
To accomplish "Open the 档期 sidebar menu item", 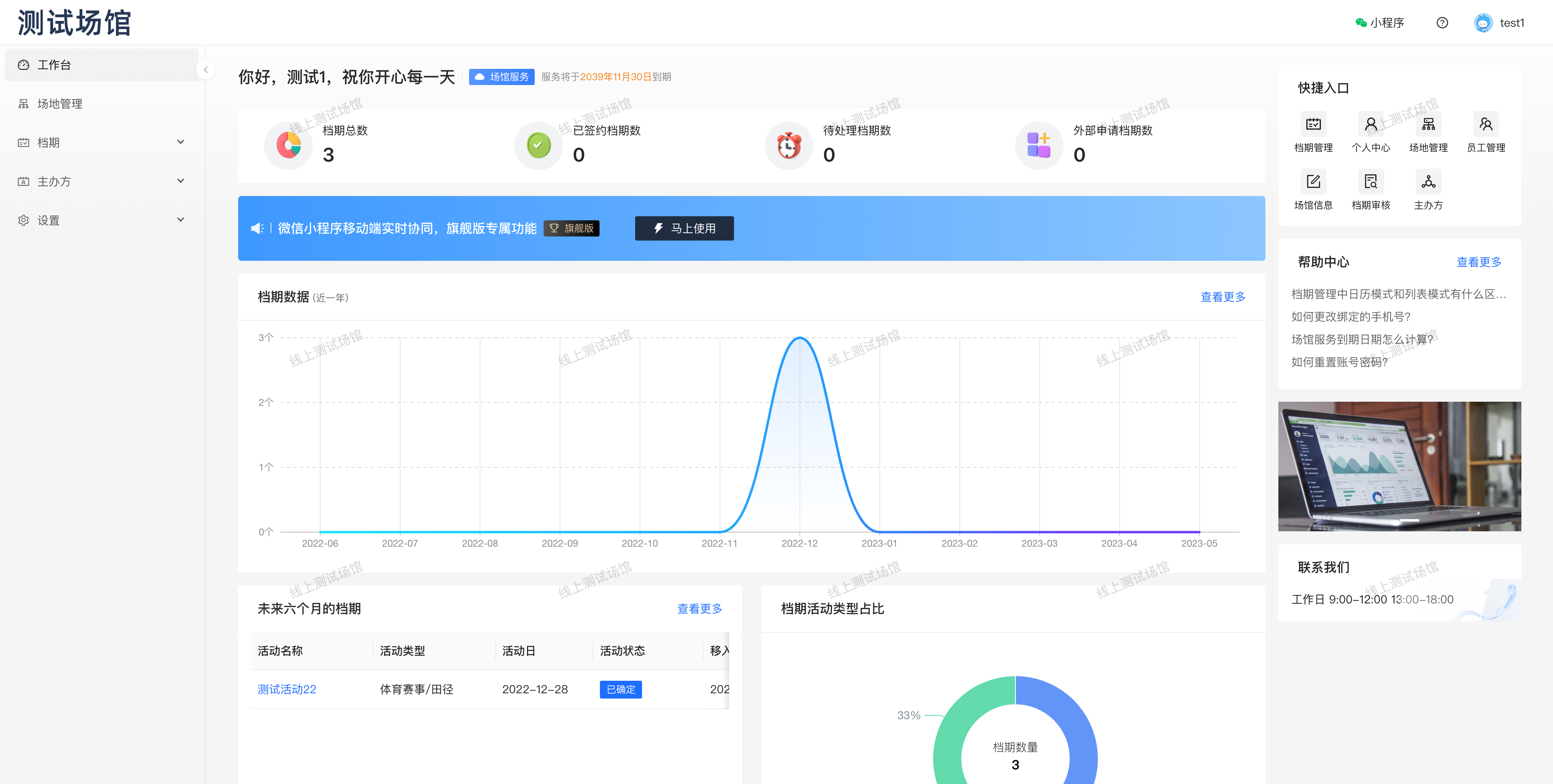I will pyautogui.click(x=101, y=143).
